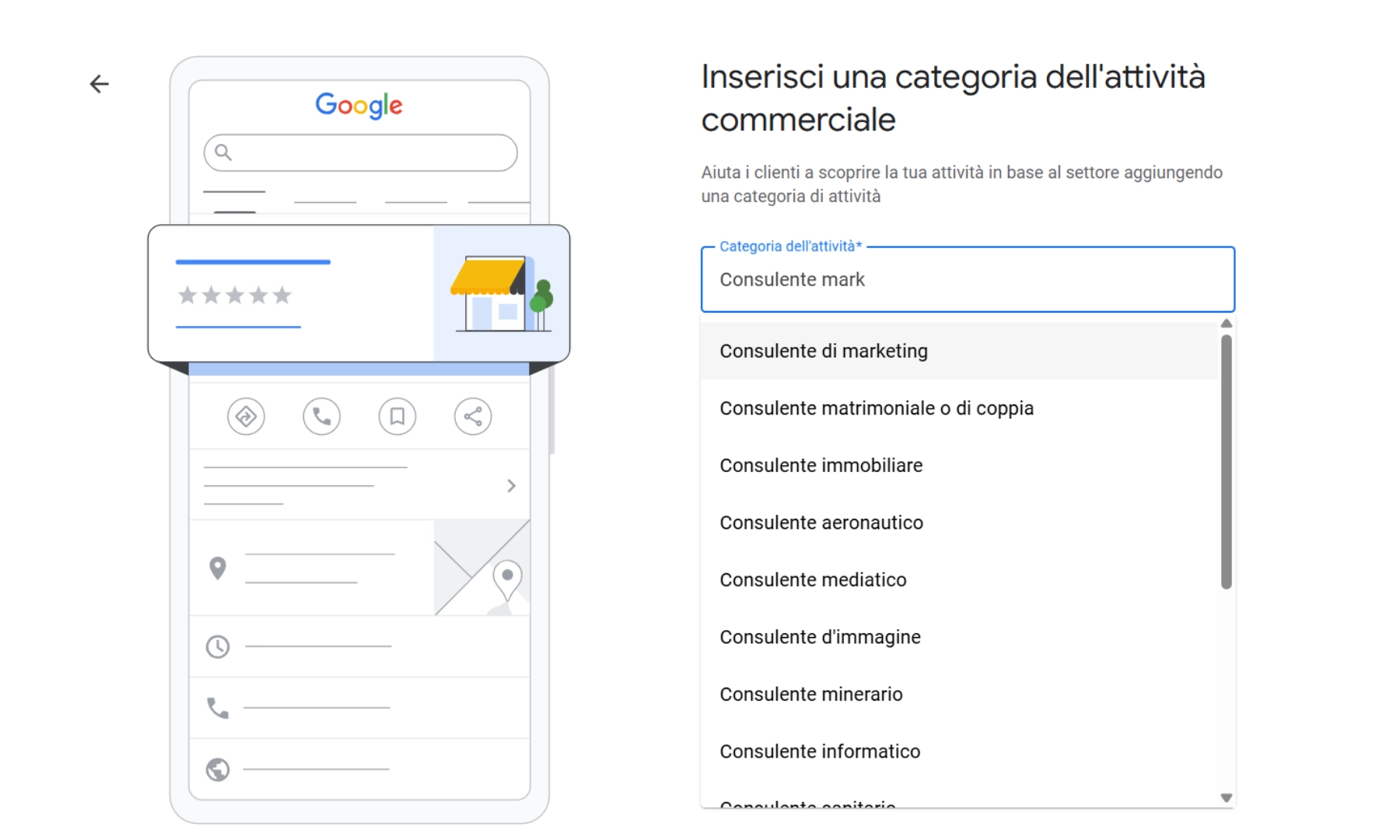Click the globe website icon in mockup
1400x840 pixels.
point(218,769)
